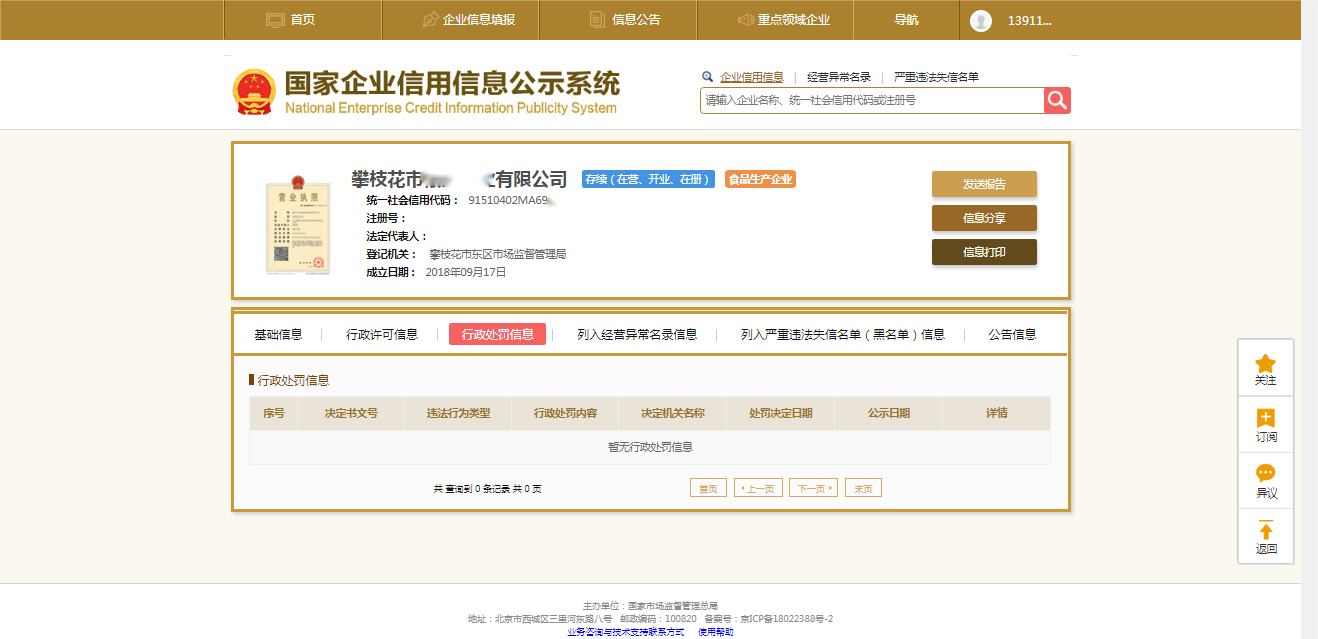Open 信息公告 in the top navigation
Viewport: 1318px width, 639px height.
click(625, 20)
